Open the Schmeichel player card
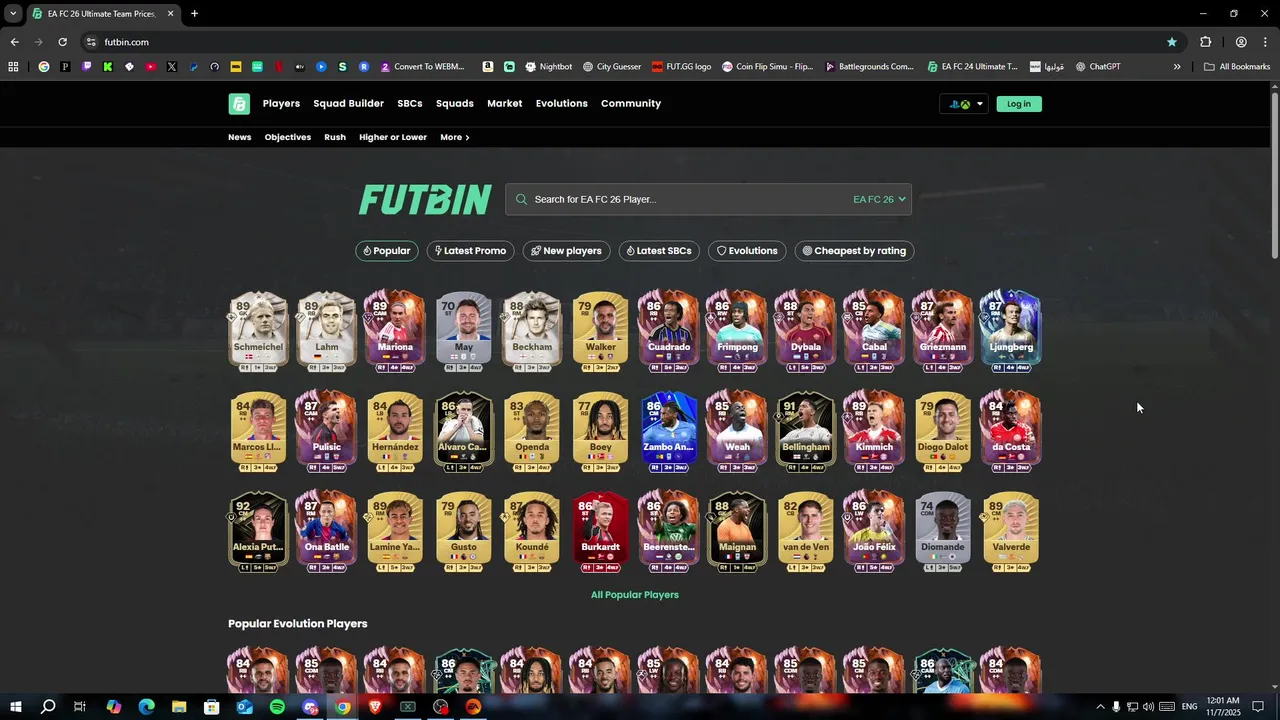1280x720 pixels. pos(258,331)
